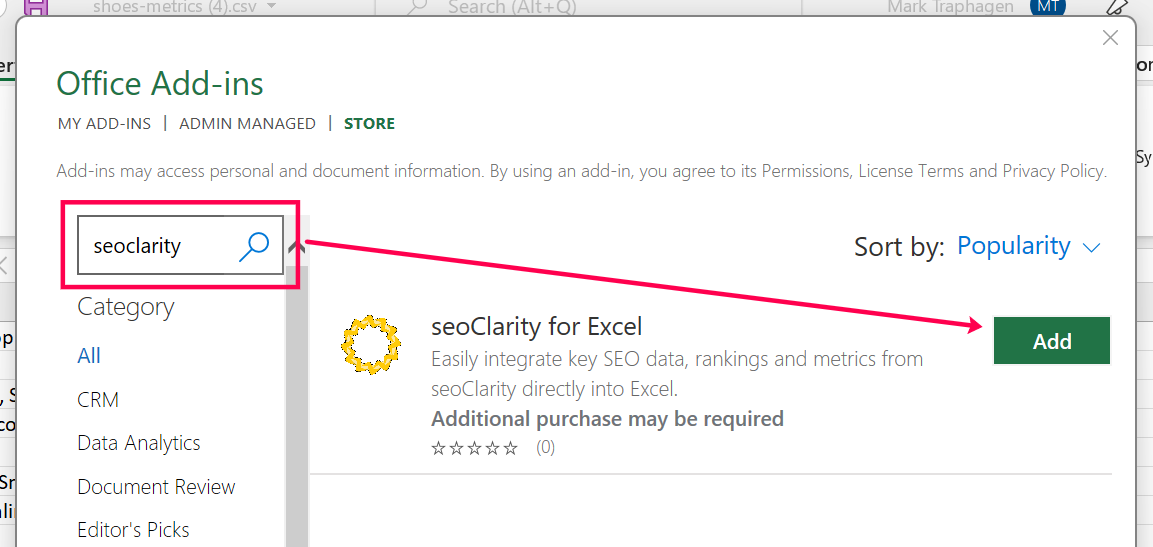This screenshot has height=547, width=1153.
Task: Open the seoClarity for Excel title
Action: pos(536,326)
